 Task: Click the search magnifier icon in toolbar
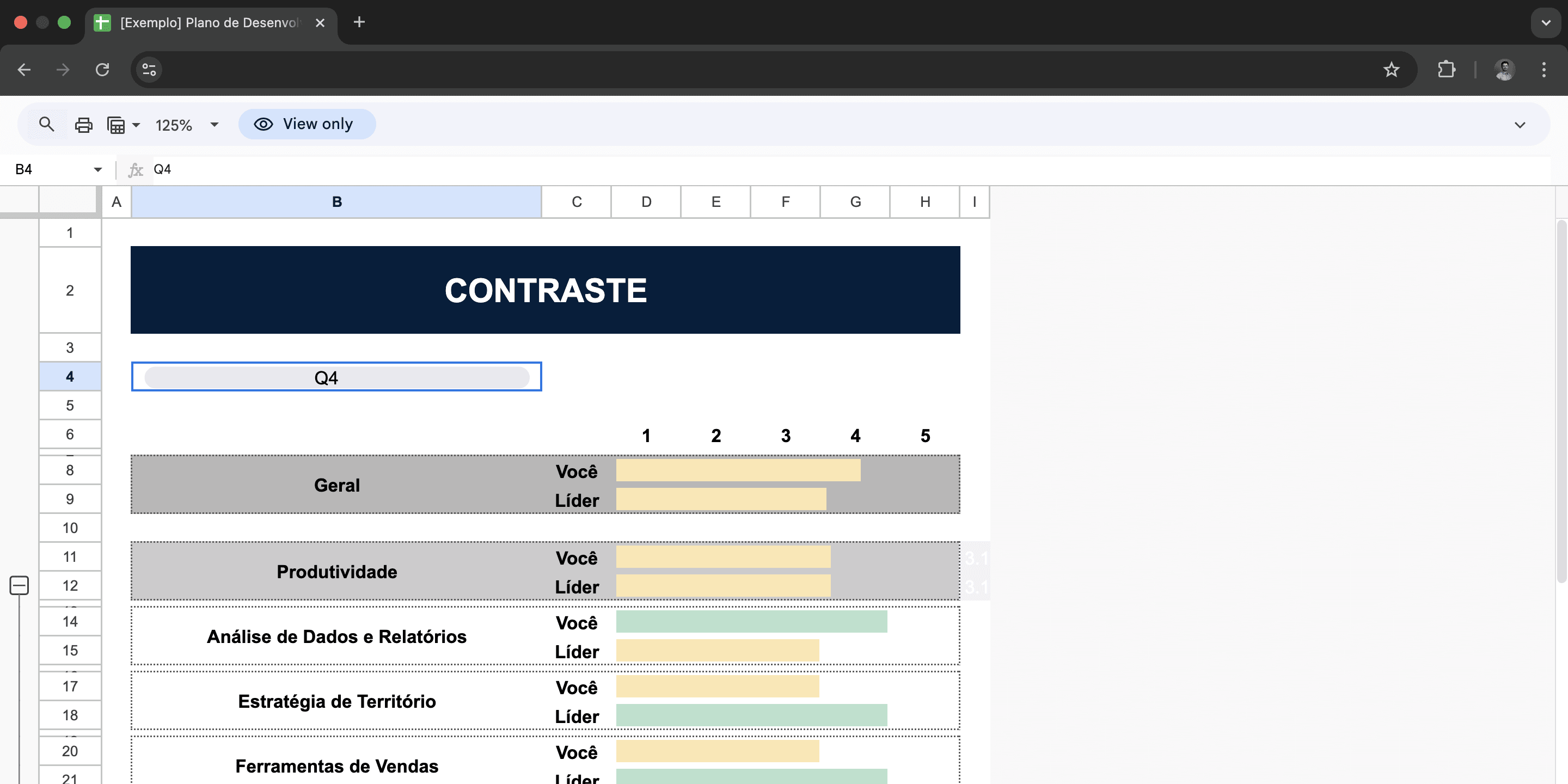tap(46, 124)
